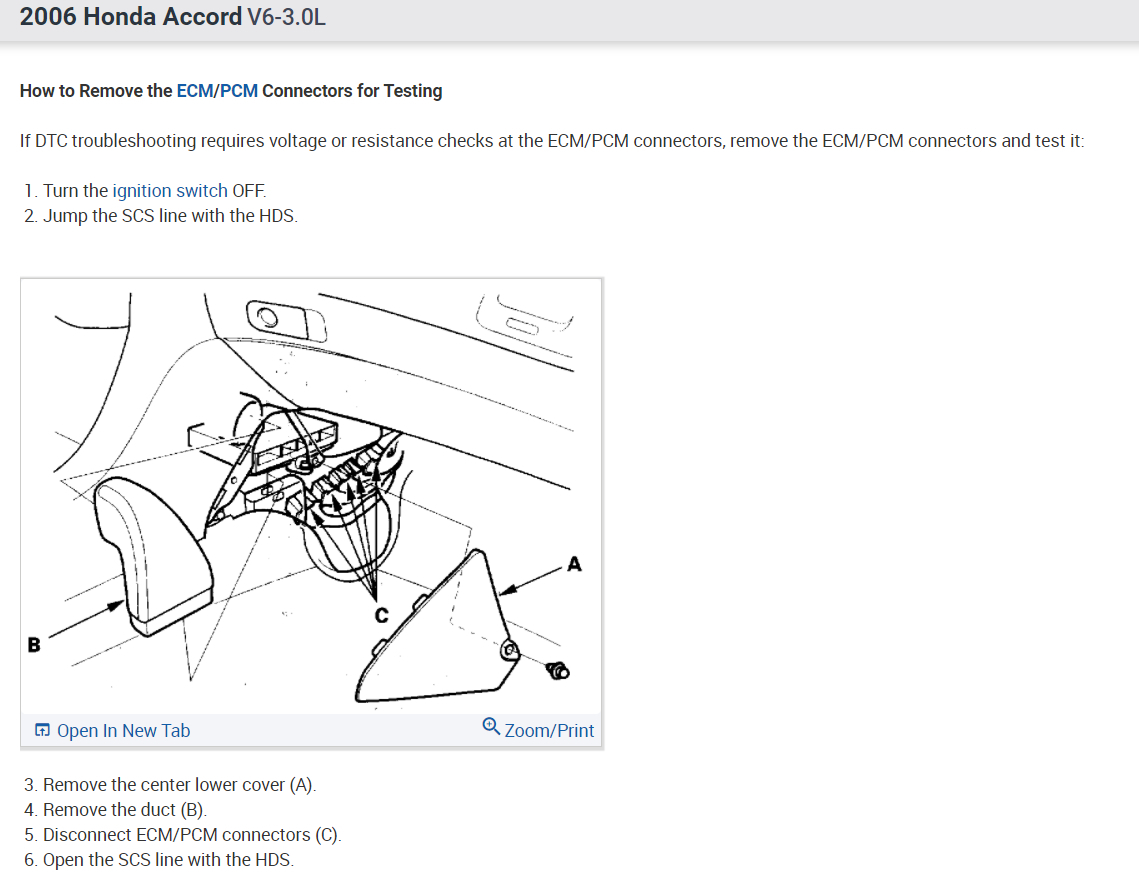Screen dimensions: 1139x879
Task: Click label A in the diagram
Action: tap(574, 564)
